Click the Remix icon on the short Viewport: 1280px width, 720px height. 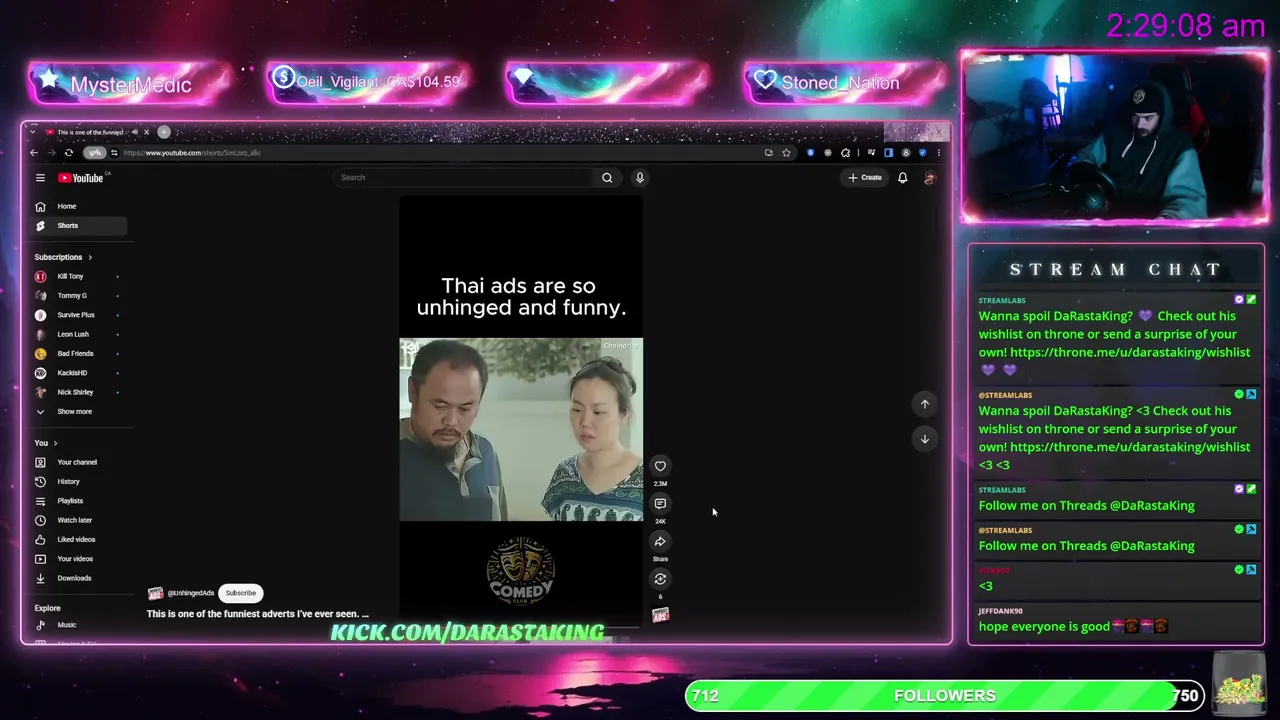click(660, 579)
